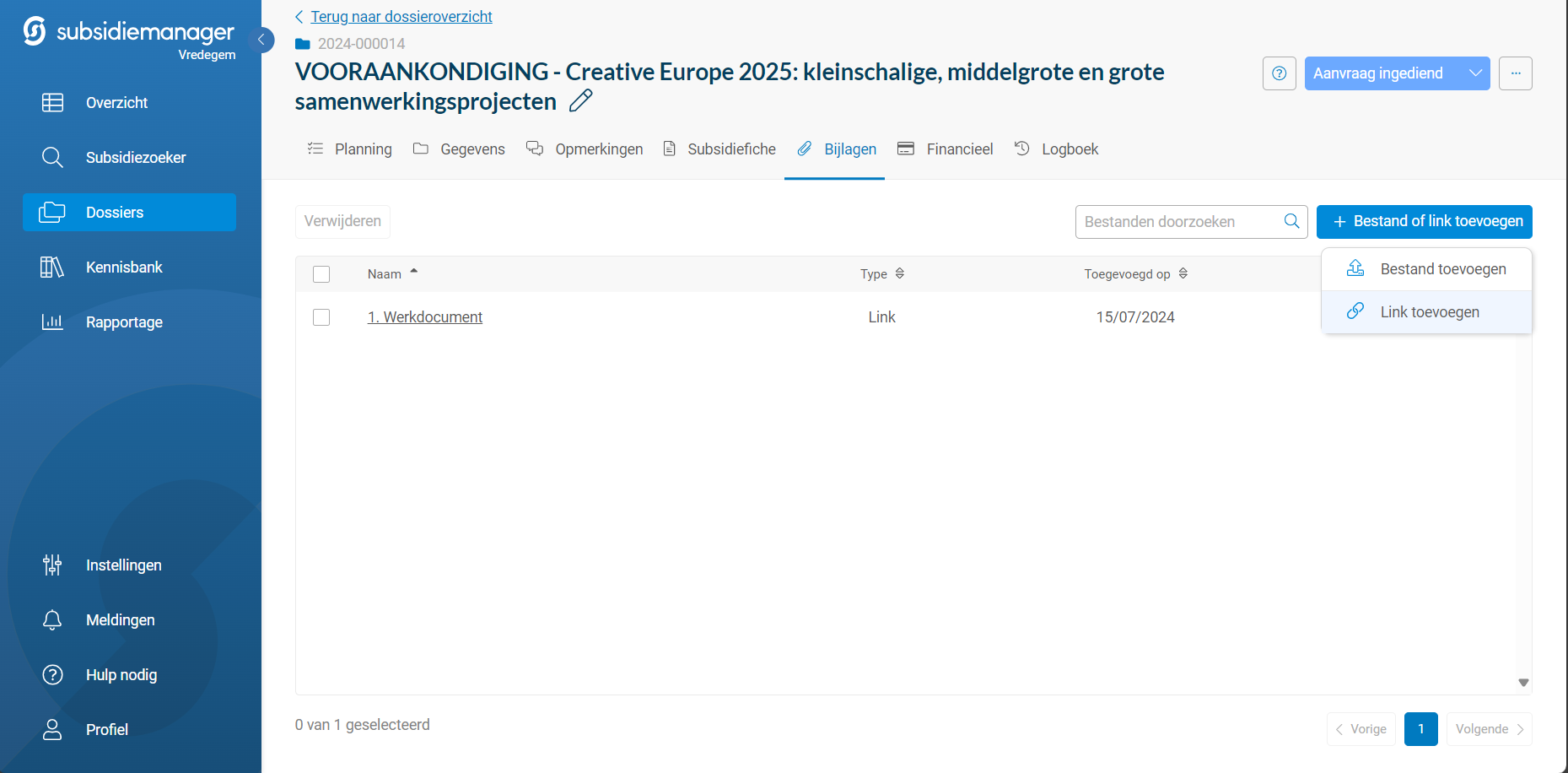The width and height of the screenshot is (1568, 773).
Task: Go back via Terug naar dossieroverzicht
Action: (x=401, y=17)
